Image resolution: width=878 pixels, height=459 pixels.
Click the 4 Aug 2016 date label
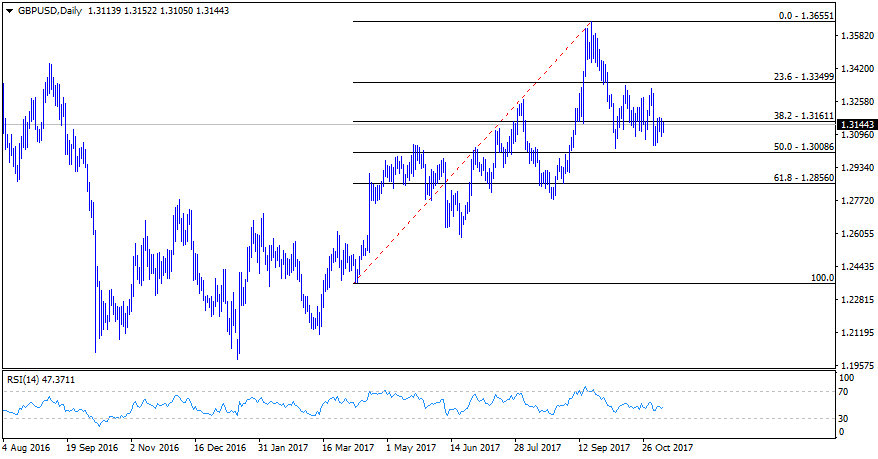pos(27,448)
